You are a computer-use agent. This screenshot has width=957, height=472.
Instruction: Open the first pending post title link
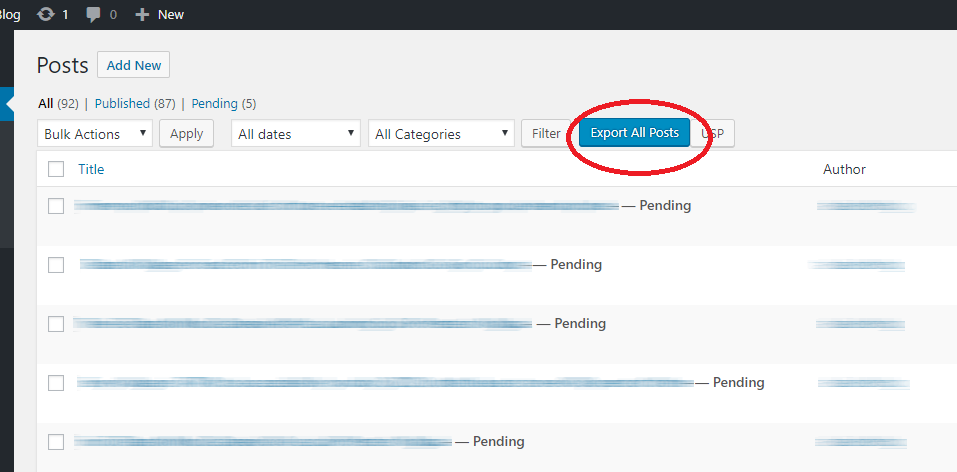coord(345,206)
